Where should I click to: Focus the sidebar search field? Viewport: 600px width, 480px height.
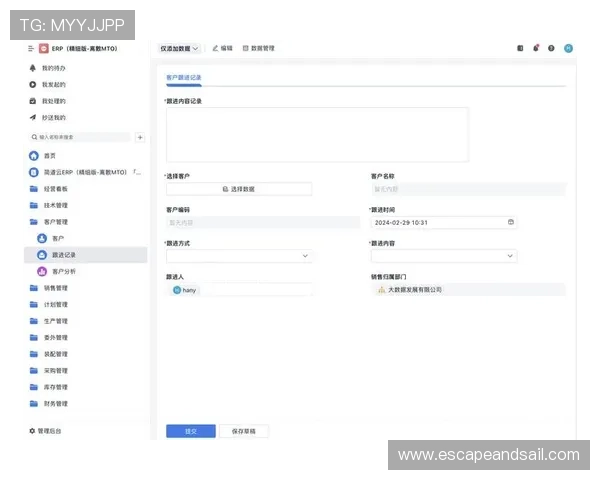point(80,137)
